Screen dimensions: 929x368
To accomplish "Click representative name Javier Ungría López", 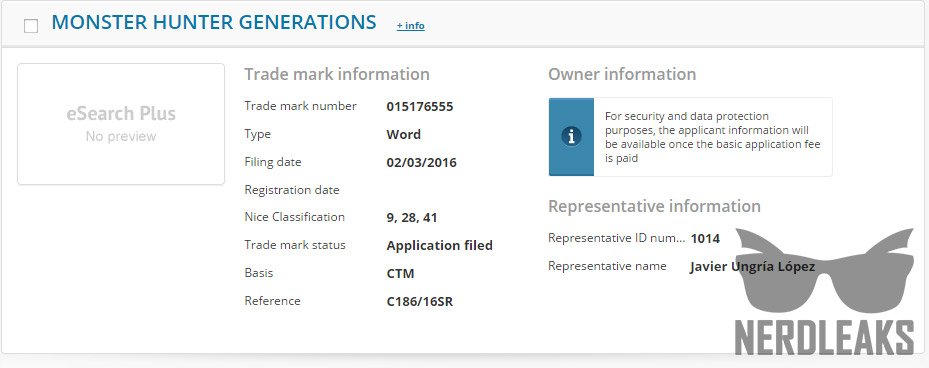I will pos(752,267).
